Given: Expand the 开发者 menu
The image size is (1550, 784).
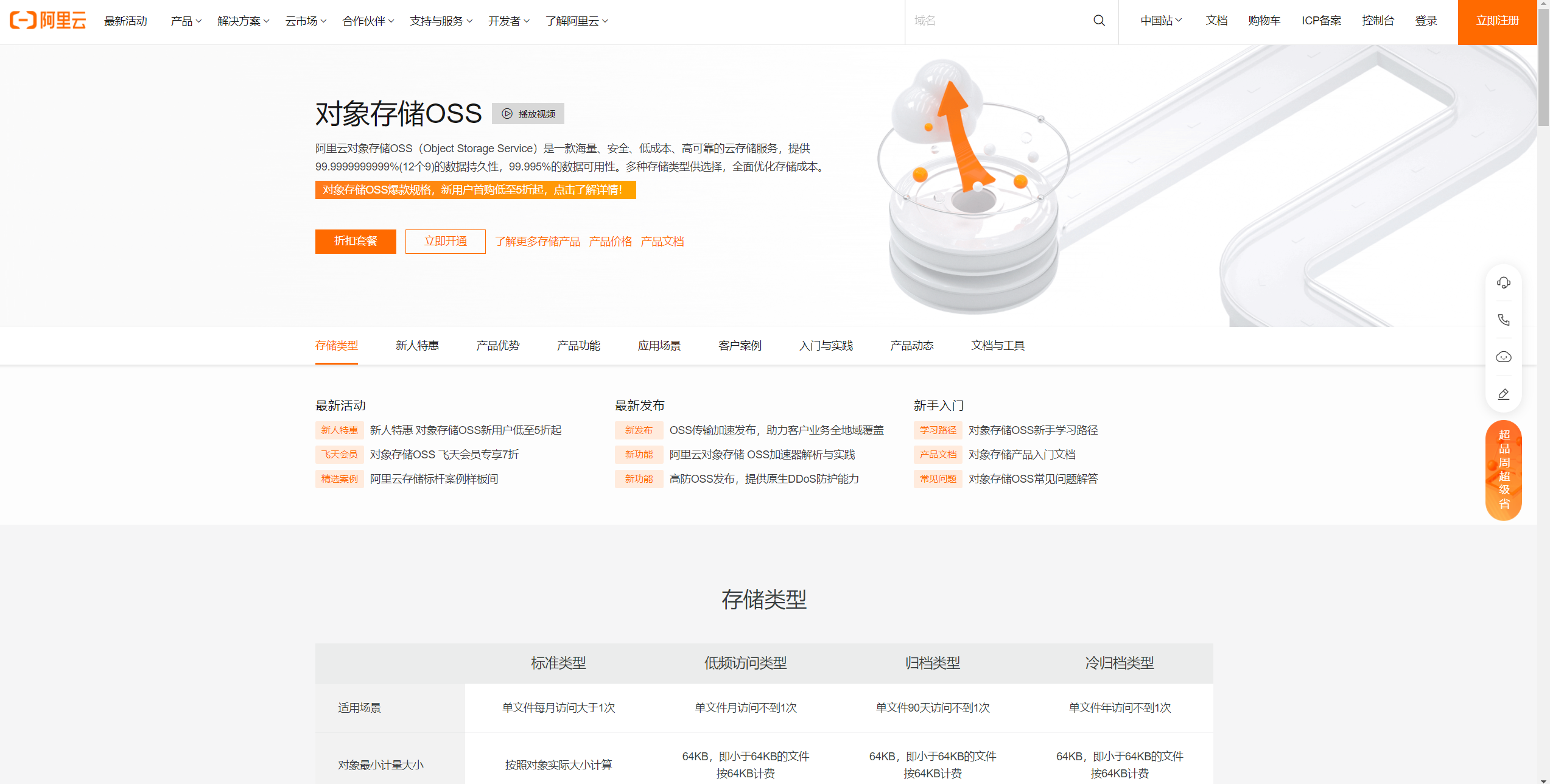Looking at the screenshot, I should point(508,21).
